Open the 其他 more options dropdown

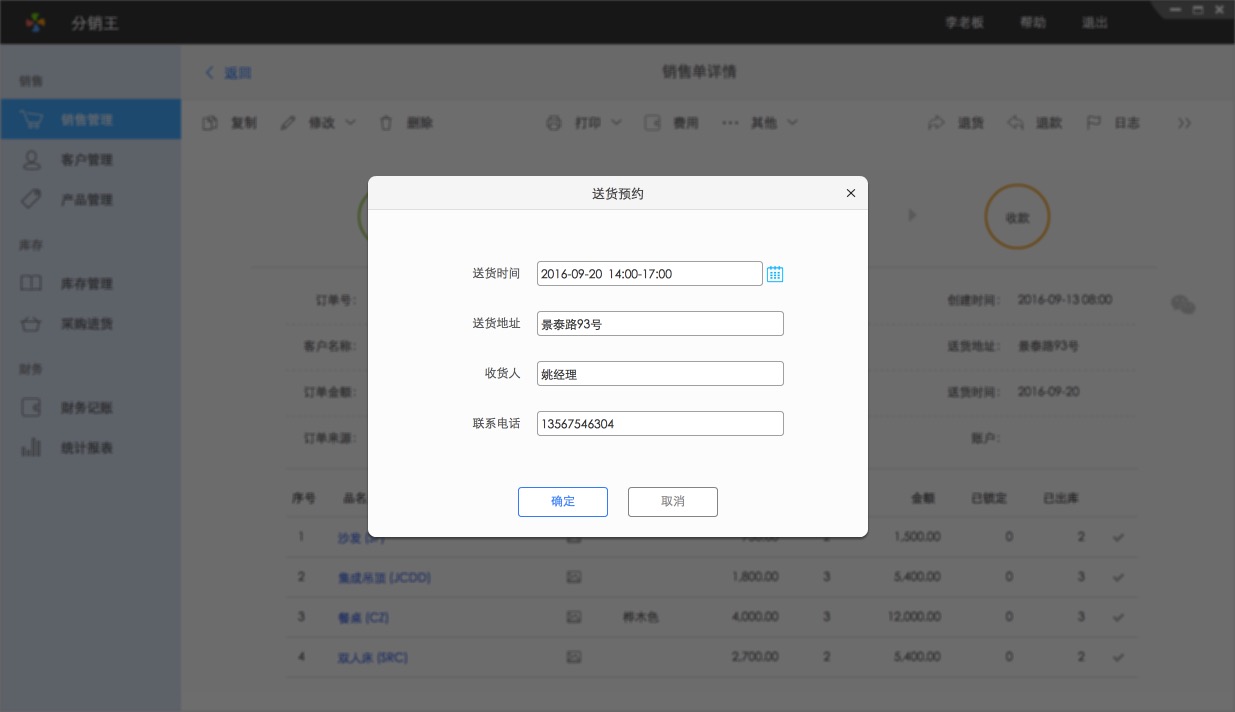click(792, 123)
